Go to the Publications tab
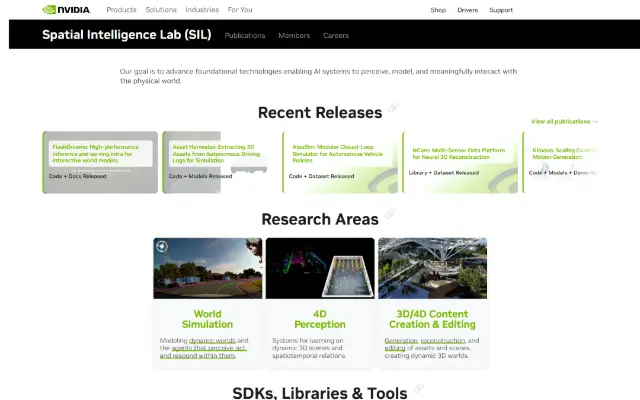The image size is (640, 400). point(245,36)
